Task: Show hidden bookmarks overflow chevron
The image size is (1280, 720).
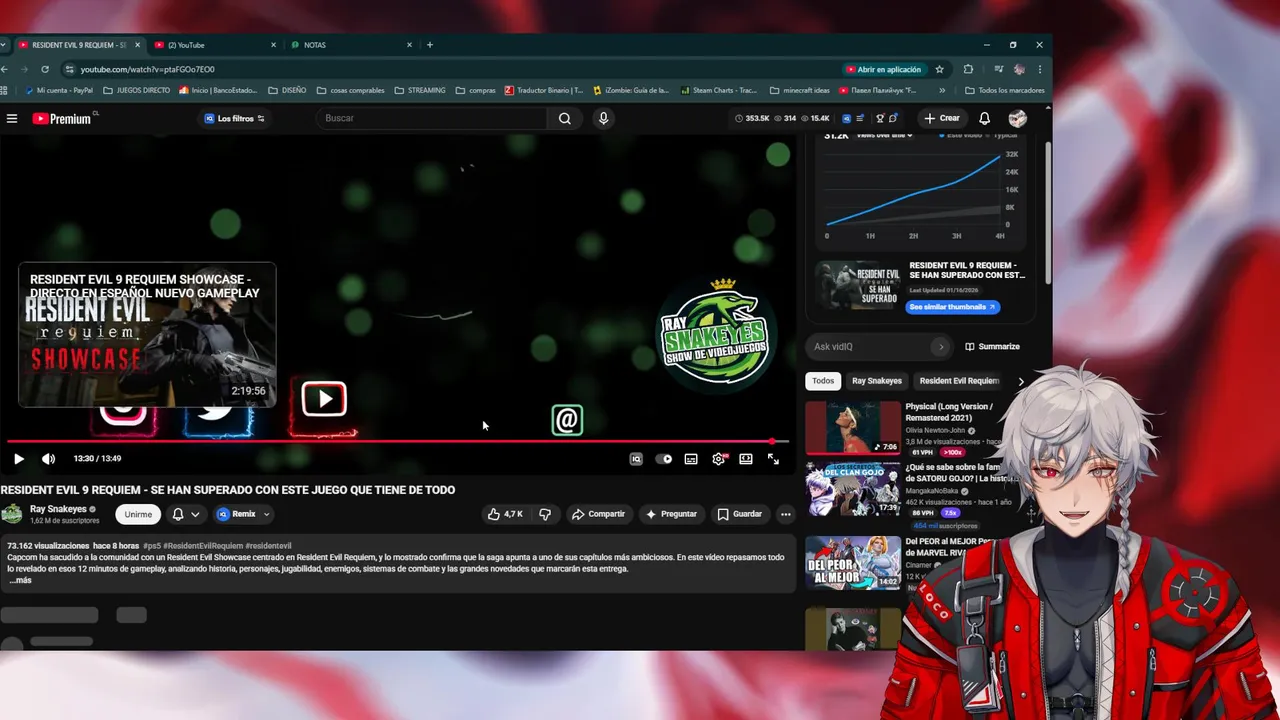Action: point(942,90)
